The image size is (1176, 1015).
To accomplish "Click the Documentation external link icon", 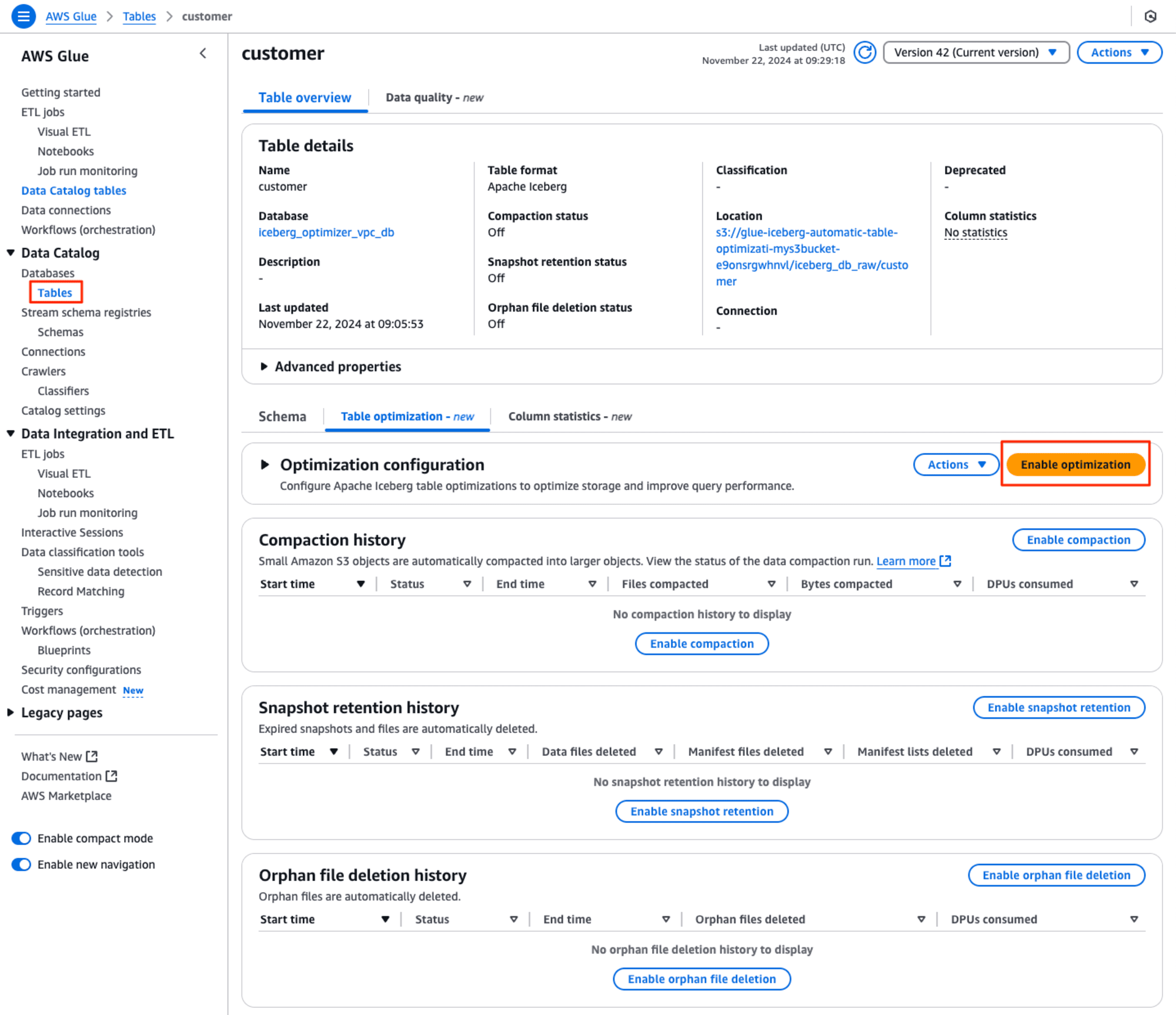I will point(112,776).
